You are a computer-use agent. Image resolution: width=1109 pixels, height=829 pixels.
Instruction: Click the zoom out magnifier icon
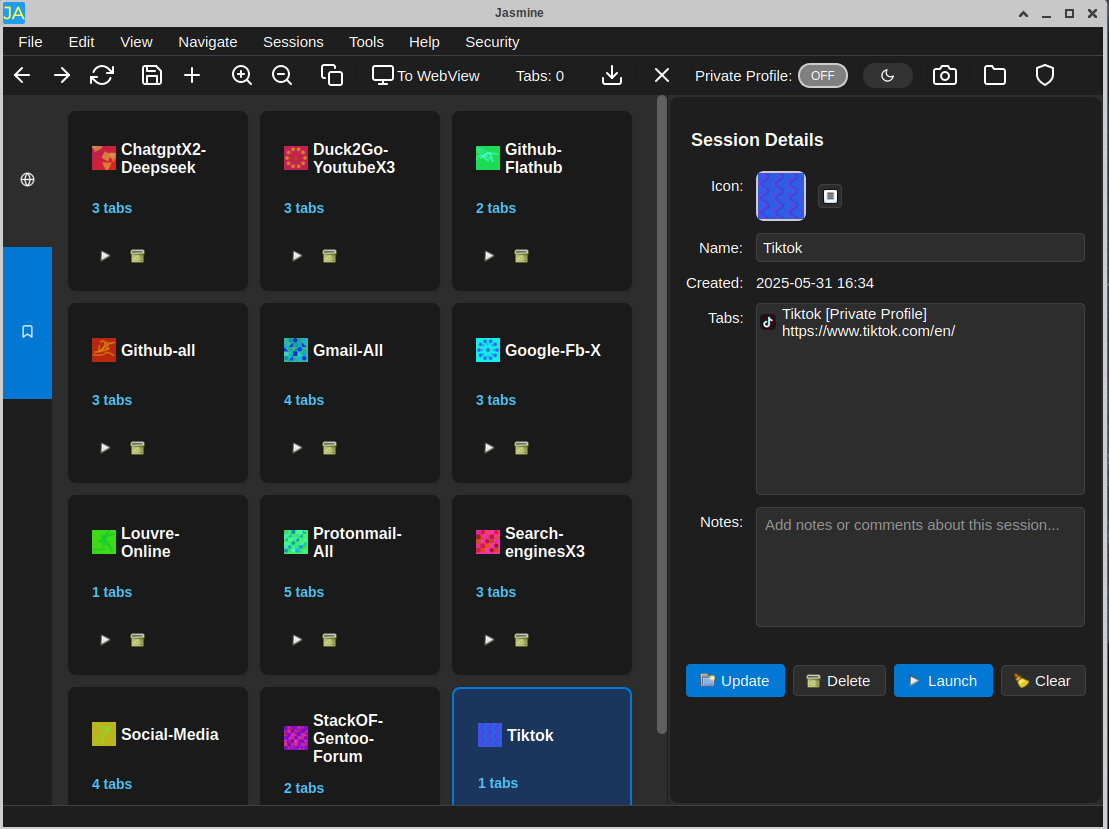(282, 75)
